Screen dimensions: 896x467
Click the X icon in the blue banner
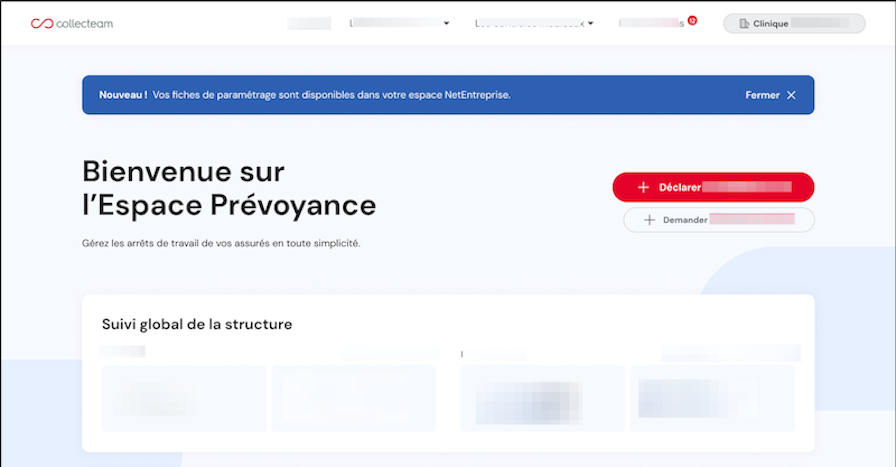(791, 95)
